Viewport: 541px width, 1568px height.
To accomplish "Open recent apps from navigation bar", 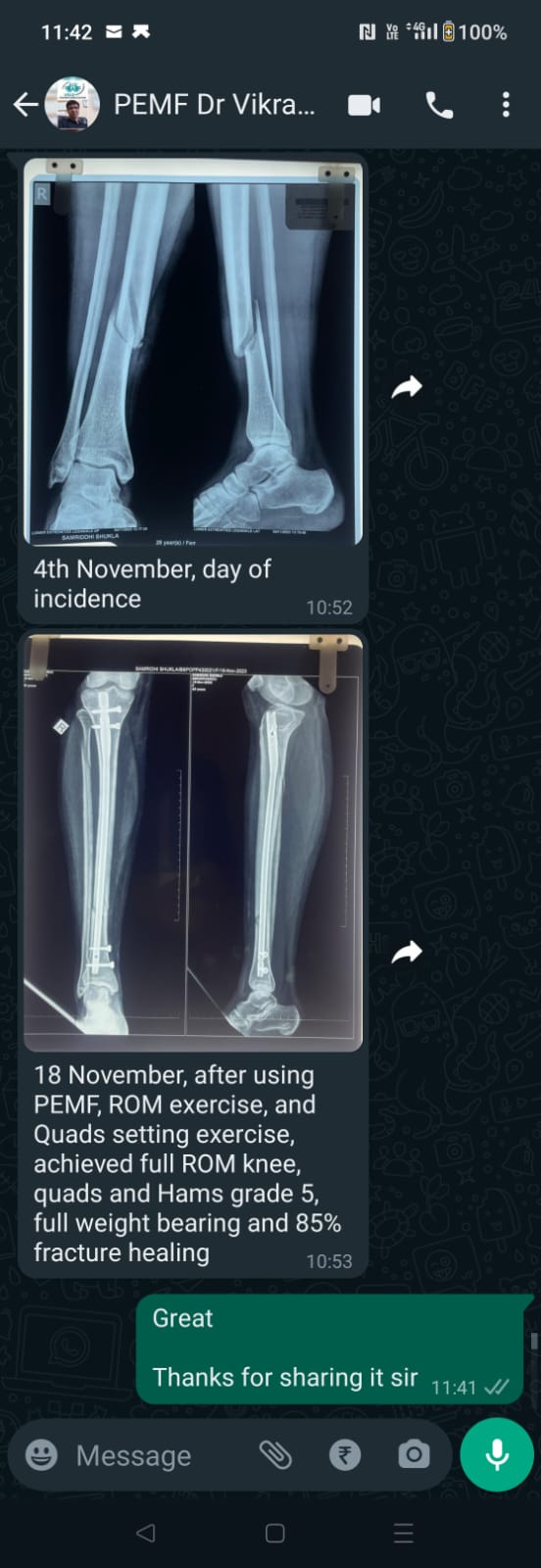I will point(404,1533).
